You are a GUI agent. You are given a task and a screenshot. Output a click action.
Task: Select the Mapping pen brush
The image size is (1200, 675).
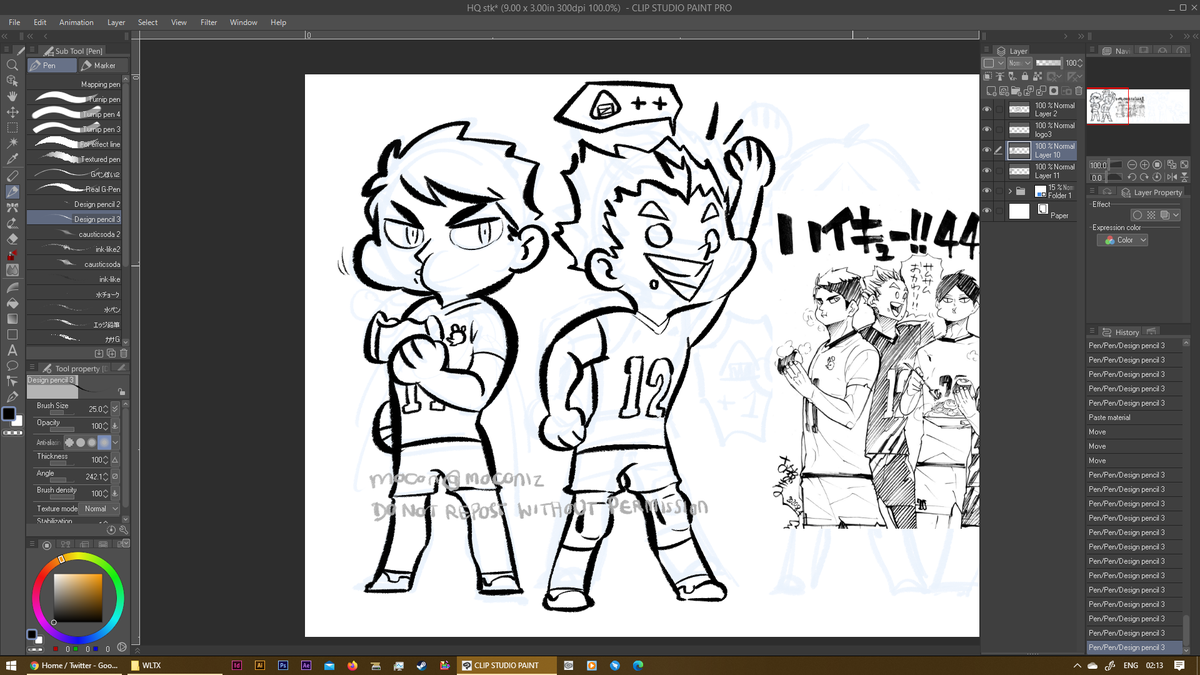point(75,85)
